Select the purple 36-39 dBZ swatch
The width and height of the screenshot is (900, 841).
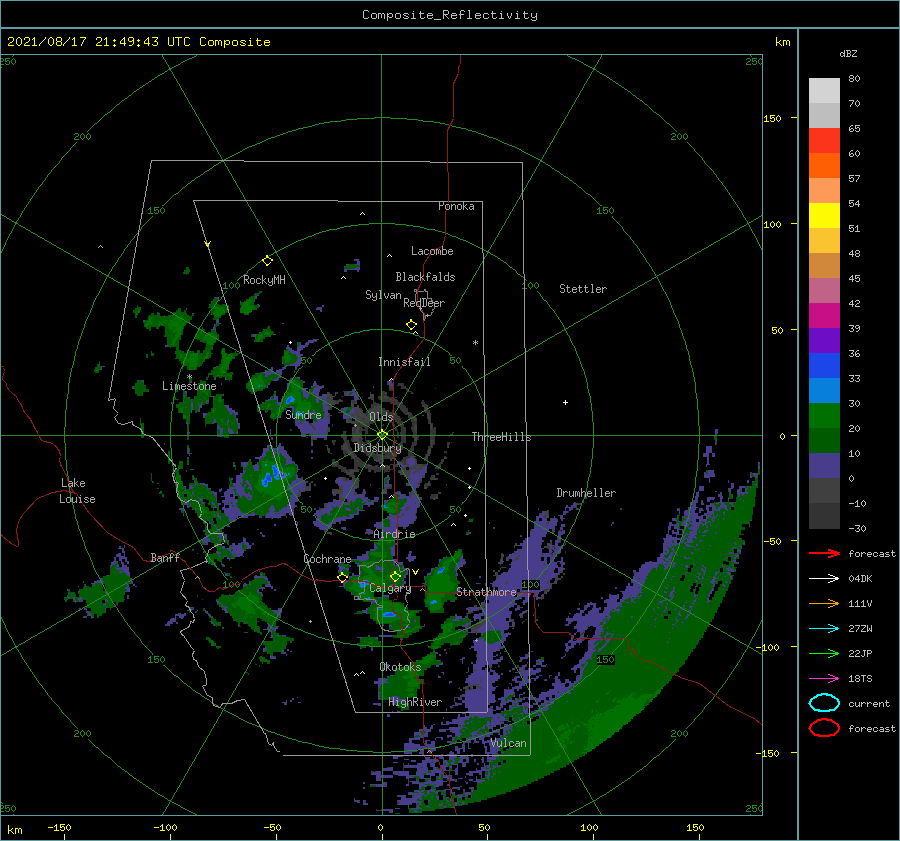[824, 341]
